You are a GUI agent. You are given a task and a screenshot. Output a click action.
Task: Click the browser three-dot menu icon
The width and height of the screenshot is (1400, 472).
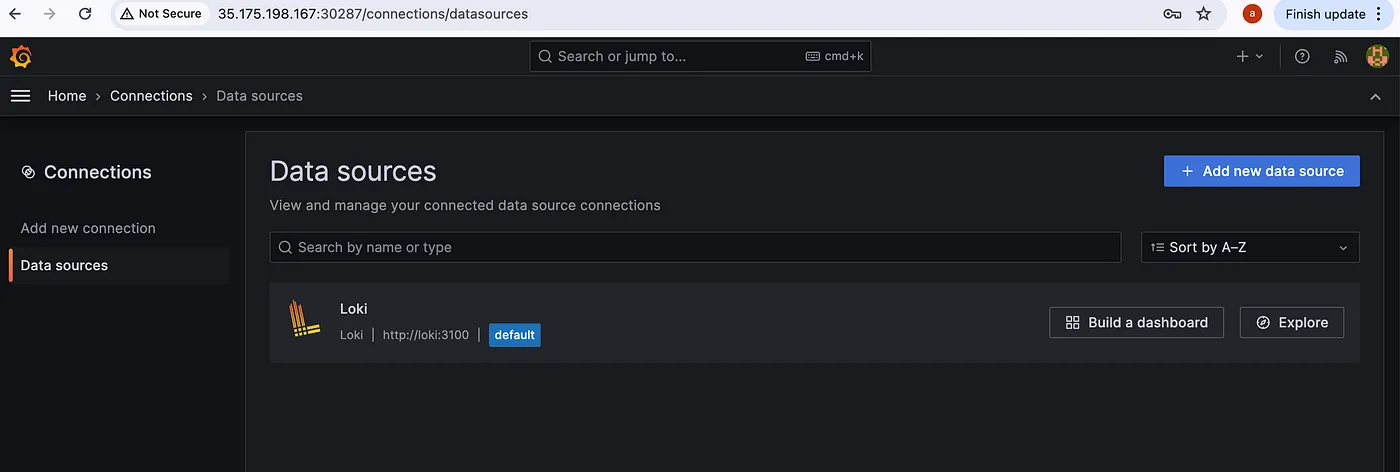point(1380,14)
